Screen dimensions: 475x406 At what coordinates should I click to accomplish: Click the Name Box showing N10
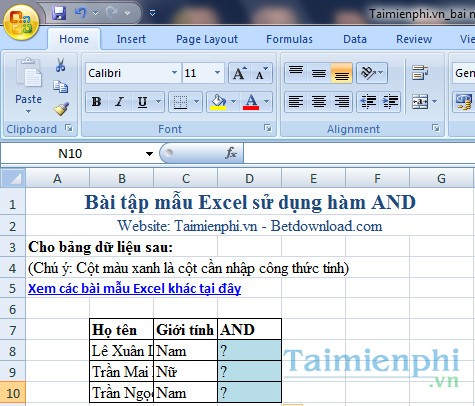pos(70,154)
